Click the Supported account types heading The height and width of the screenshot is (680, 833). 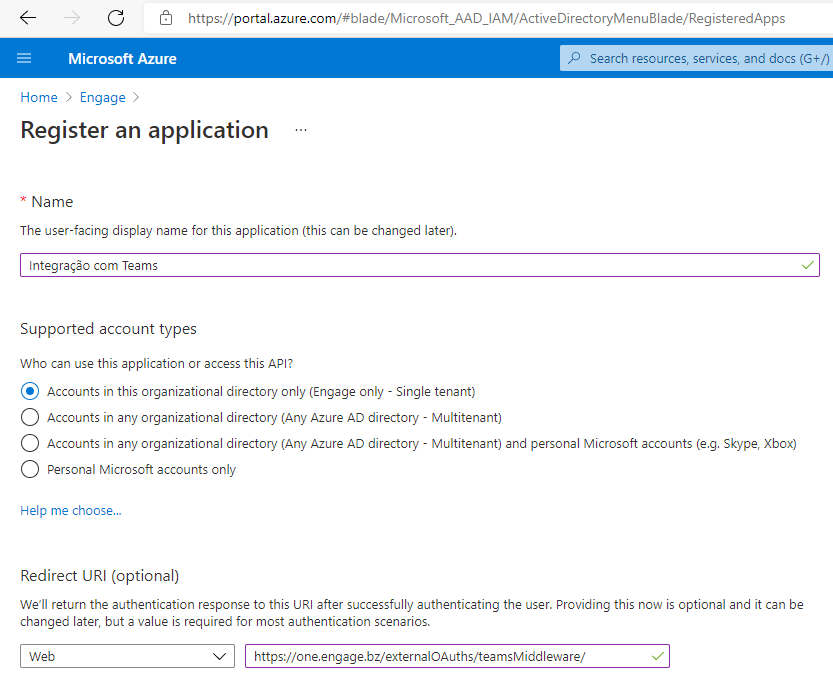pyautogui.click(x=108, y=329)
